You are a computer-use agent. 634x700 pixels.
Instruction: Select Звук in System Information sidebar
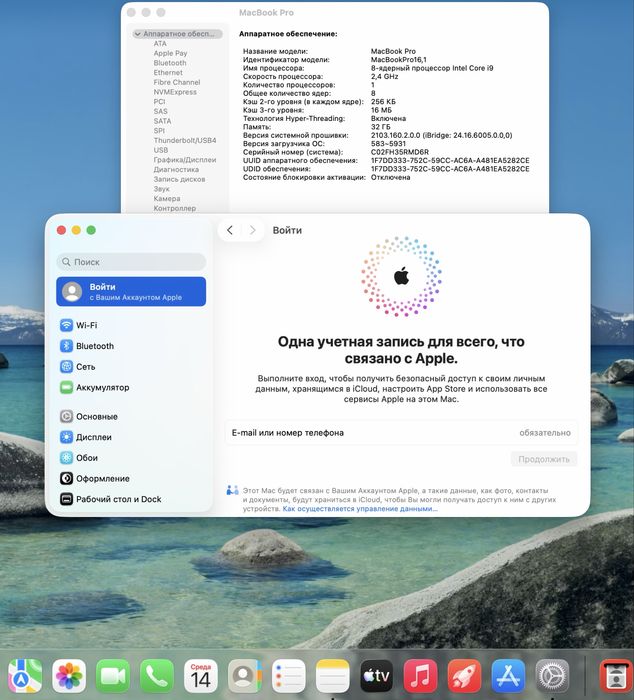pyautogui.click(x=162, y=189)
